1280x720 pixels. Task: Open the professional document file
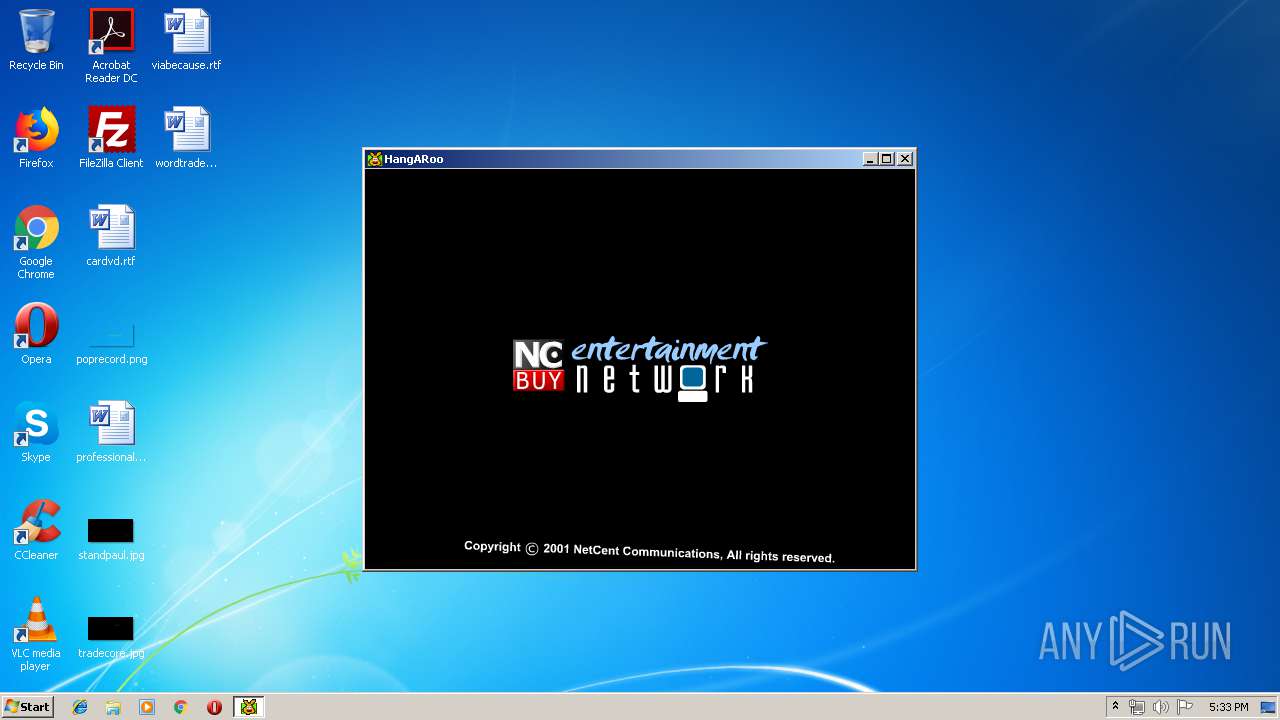coord(111,432)
